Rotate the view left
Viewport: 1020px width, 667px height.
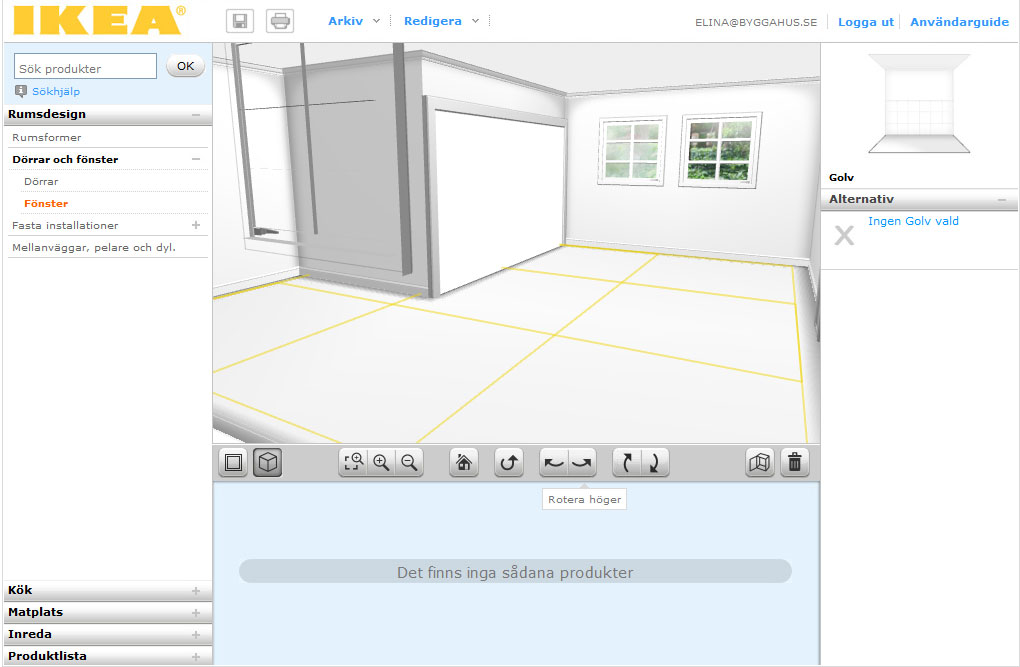[x=554, y=463]
